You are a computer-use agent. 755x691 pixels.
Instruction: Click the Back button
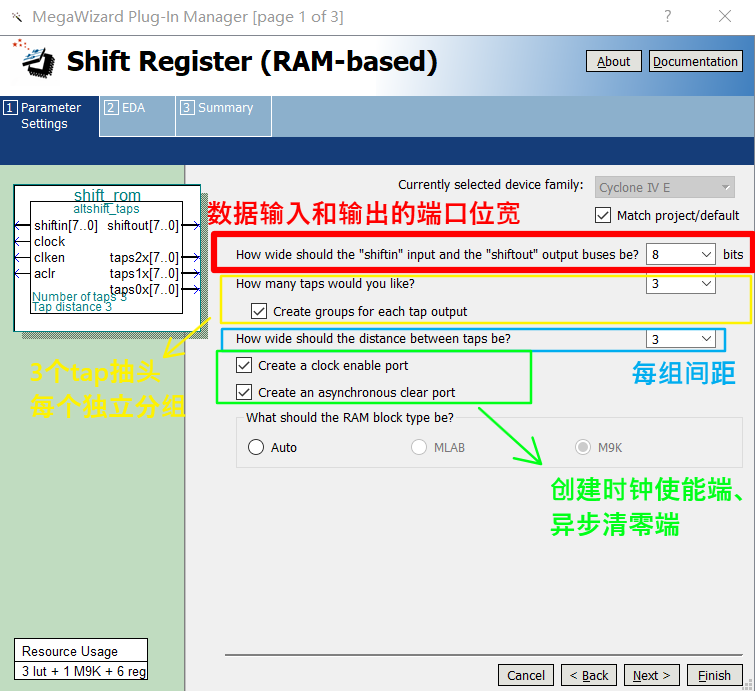[589, 675]
